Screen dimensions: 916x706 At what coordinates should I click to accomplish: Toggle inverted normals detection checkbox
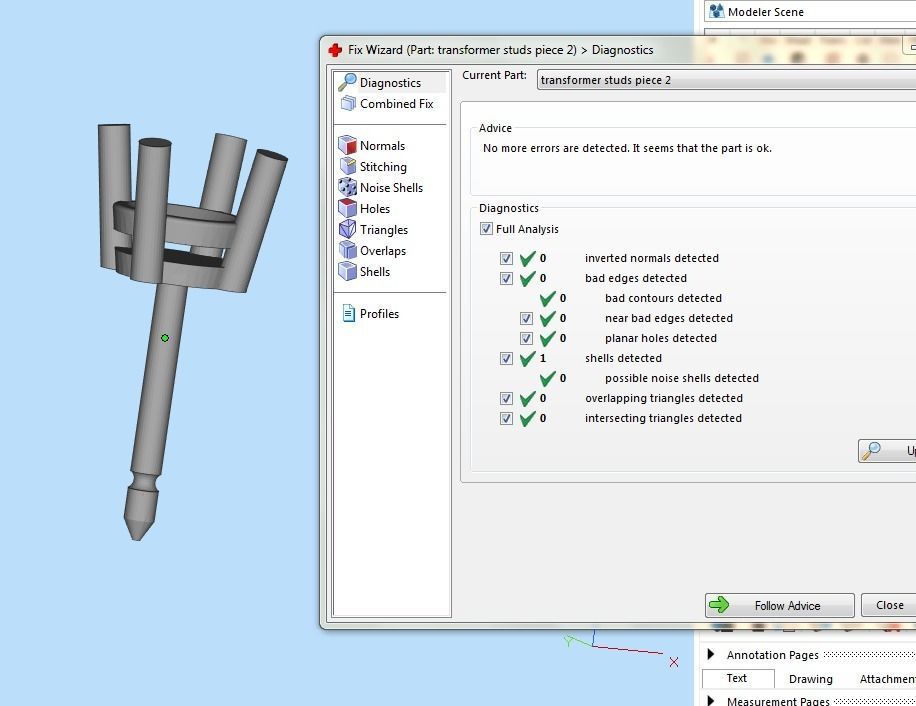point(506,258)
